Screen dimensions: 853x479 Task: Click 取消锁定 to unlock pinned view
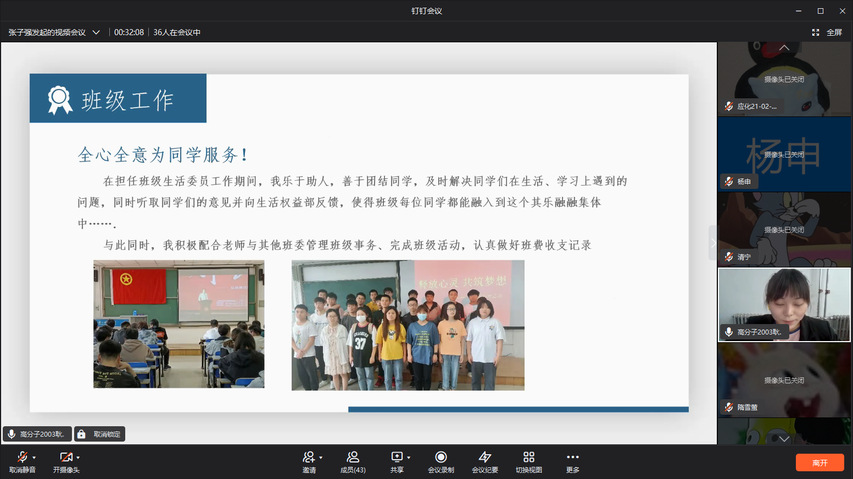[x=99, y=434]
